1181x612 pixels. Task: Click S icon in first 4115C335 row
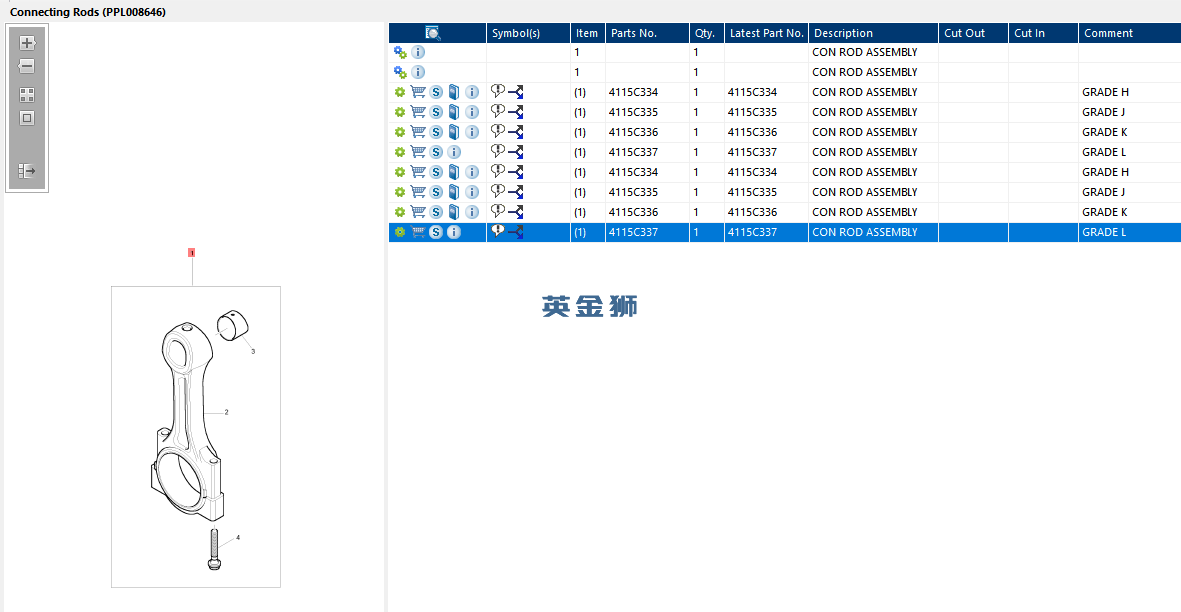tap(436, 112)
